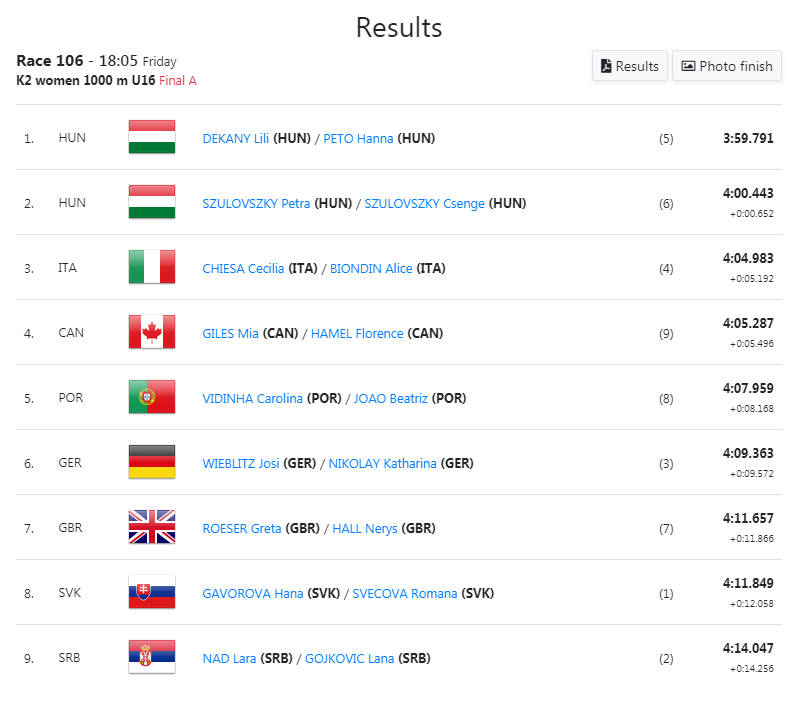Open ROESER Greta athlete link
The height and width of the screenshot is (720, 788).
click(x=242, y=529)
